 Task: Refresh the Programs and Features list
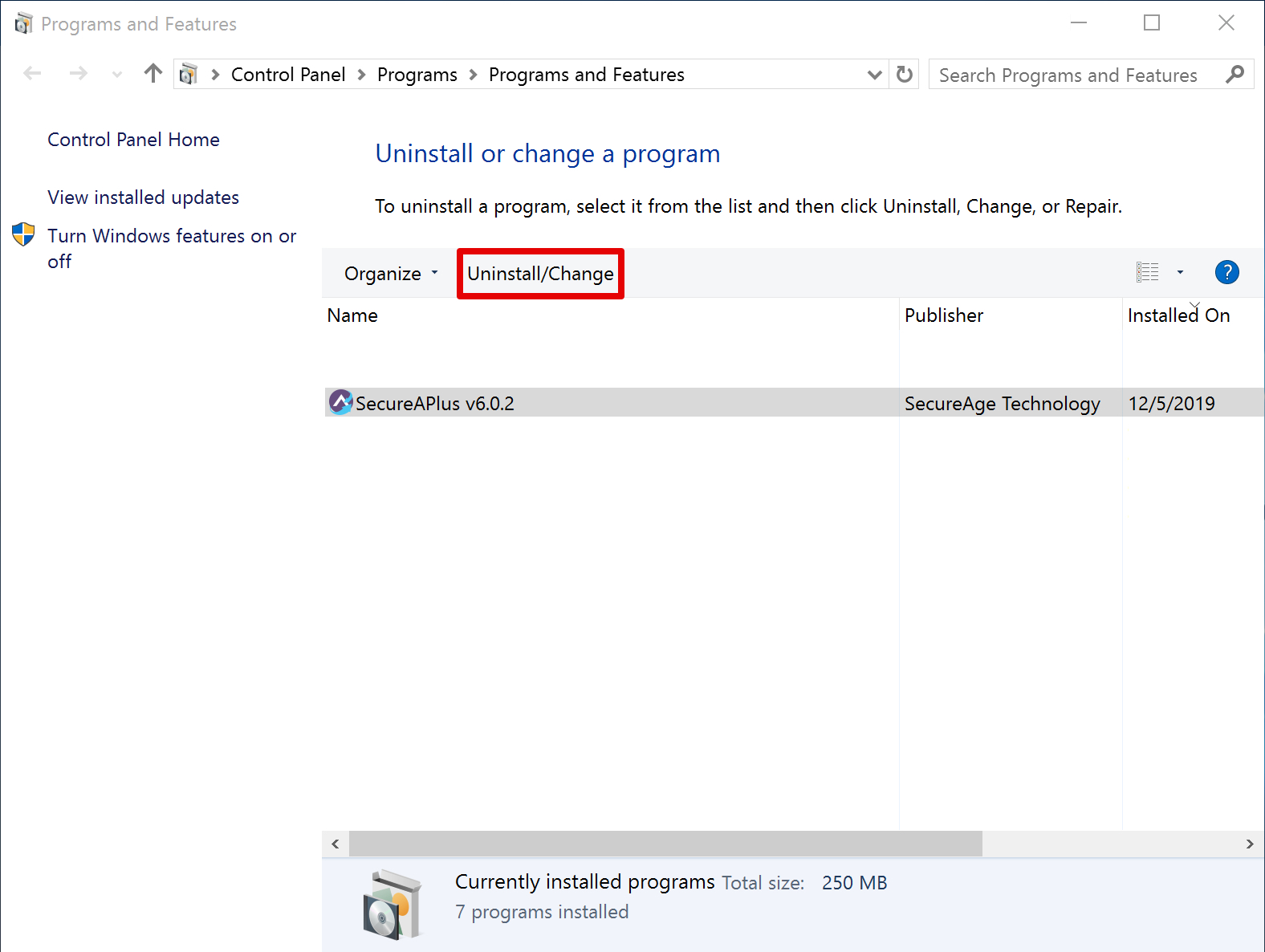[x=905, y=75]
